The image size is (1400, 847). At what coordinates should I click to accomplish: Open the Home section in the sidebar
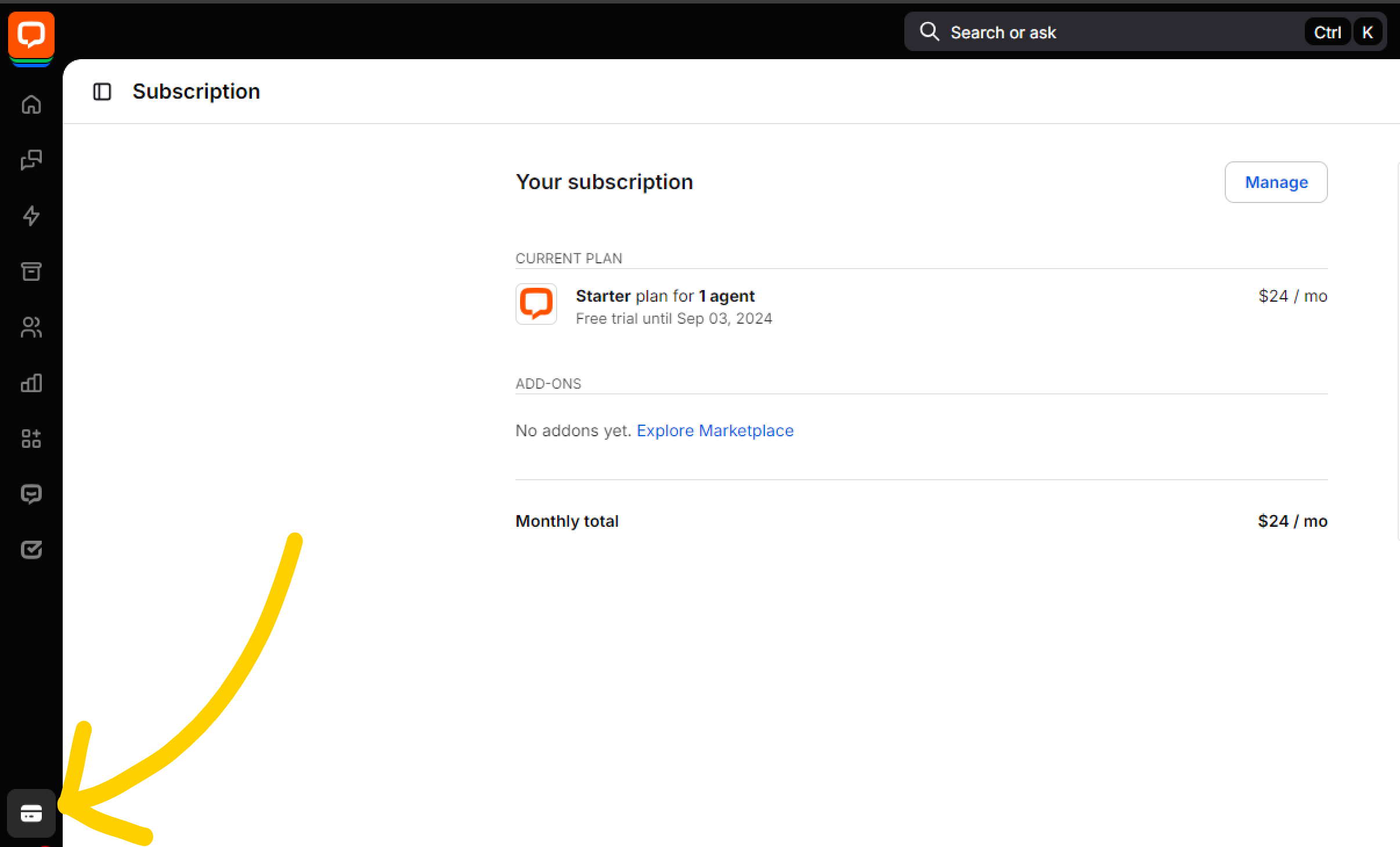pos(31,104)
